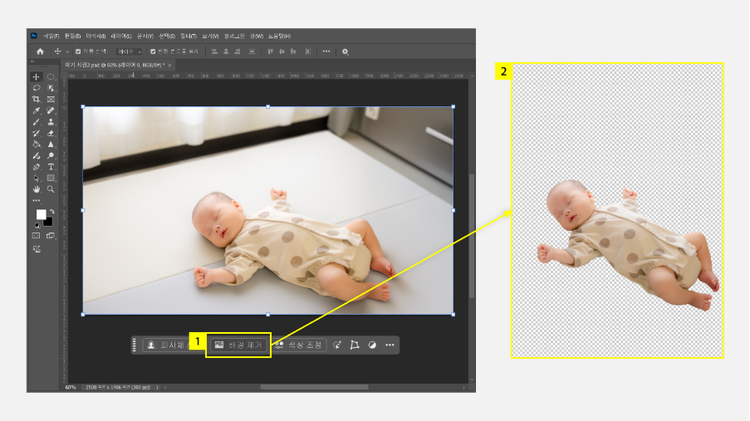Select the Rectangle shape tool
Image resolution: width=750 pixels, height=421 pixels.
click(x=51, y=178)
